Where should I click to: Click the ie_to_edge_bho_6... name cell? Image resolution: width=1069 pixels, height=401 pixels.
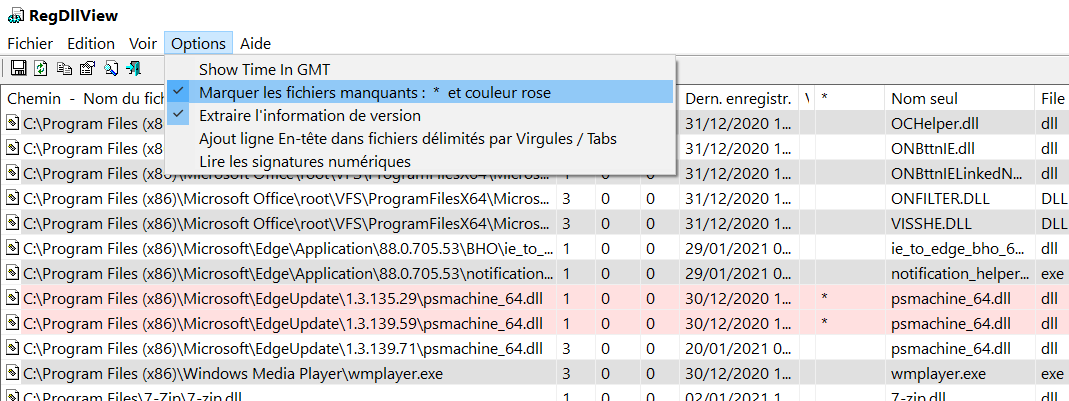[957, 249]
